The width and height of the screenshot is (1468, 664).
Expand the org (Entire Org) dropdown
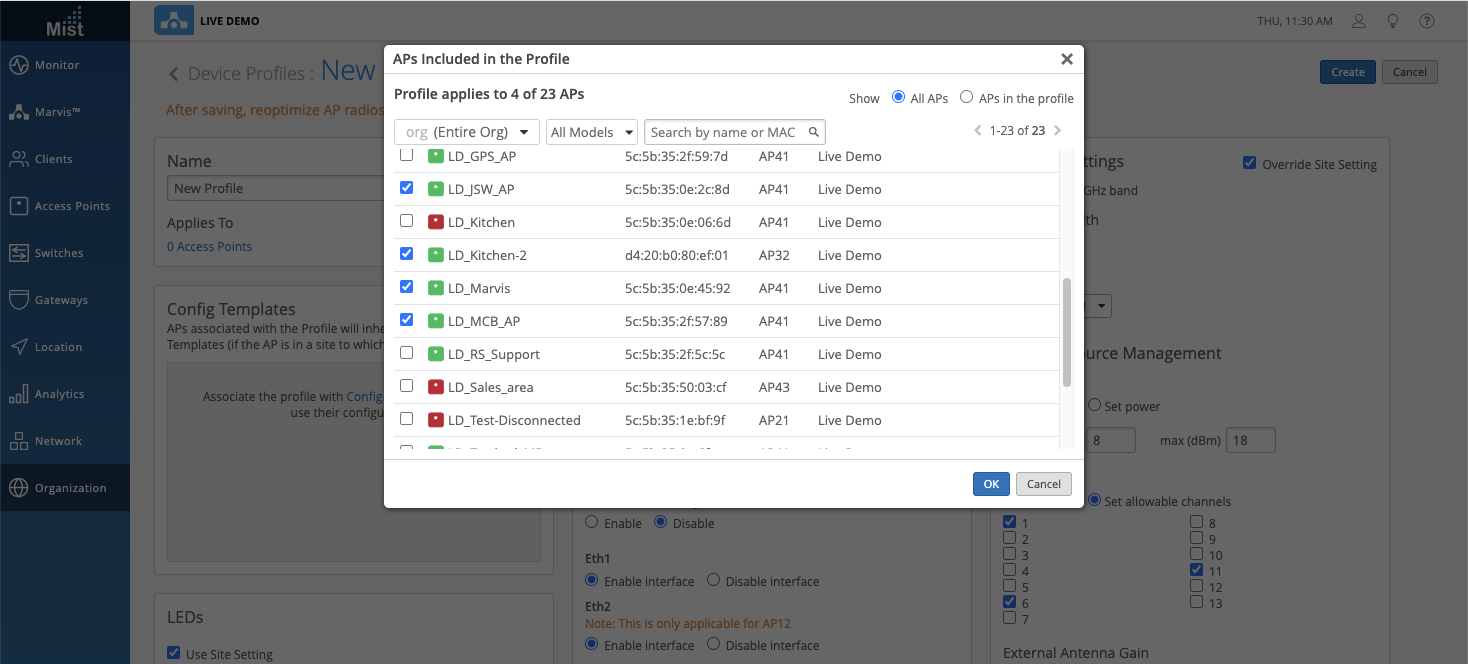pos(467,132)
